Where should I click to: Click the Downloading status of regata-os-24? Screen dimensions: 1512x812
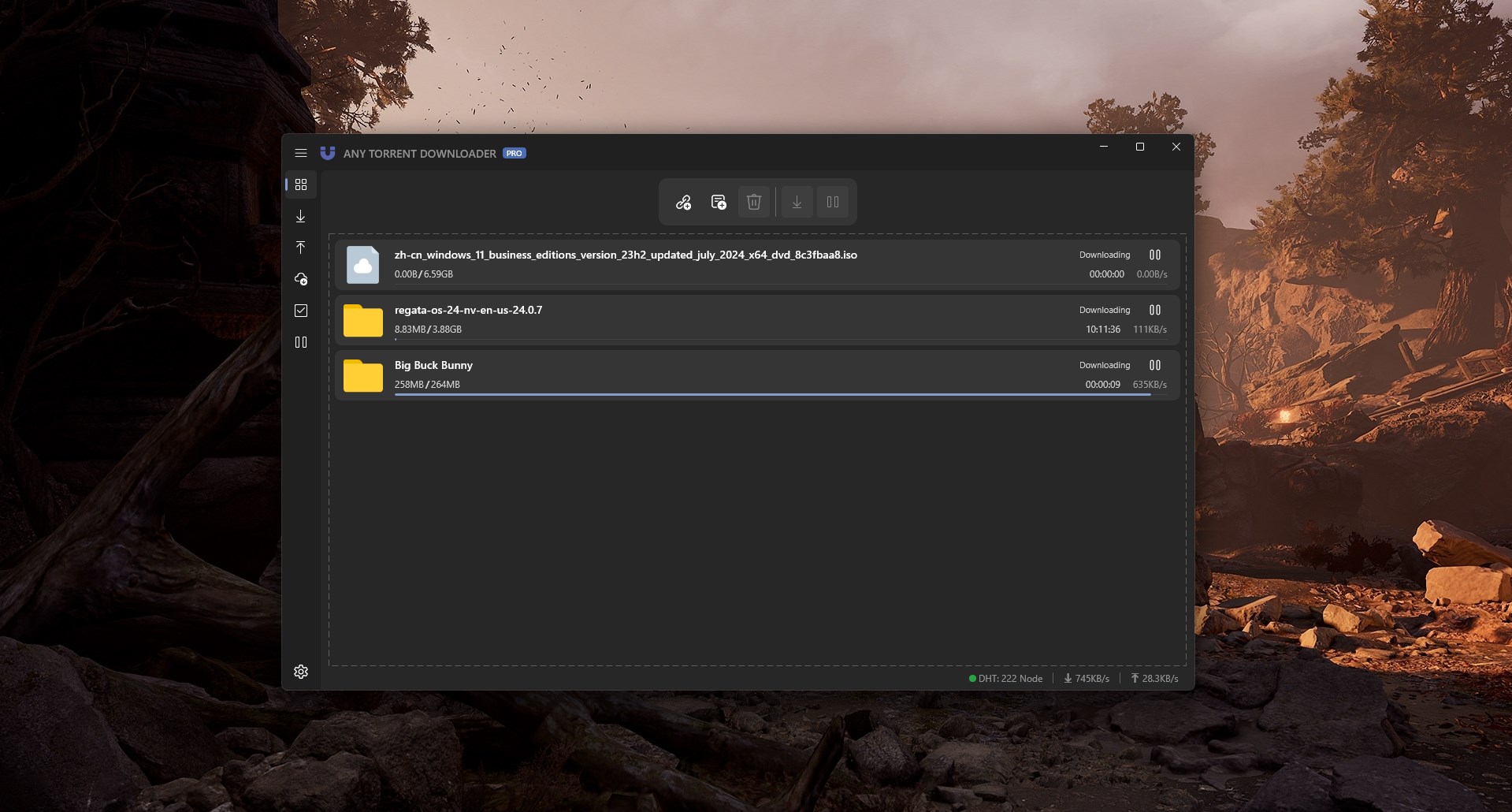click(1105, 310)
